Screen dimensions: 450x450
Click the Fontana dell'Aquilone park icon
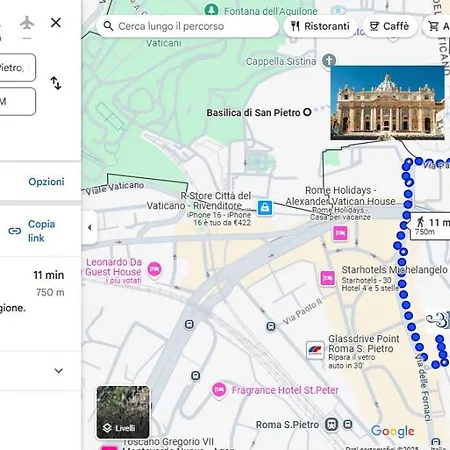211,10
